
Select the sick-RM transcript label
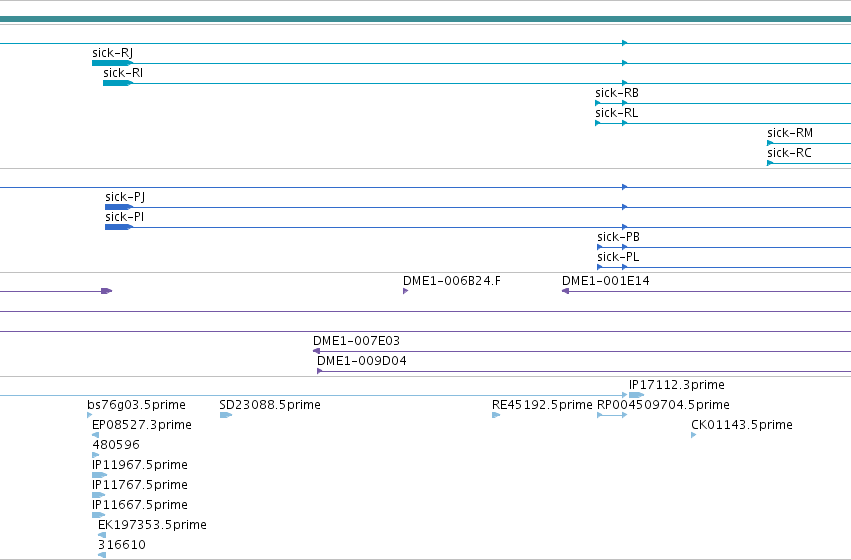790,133
